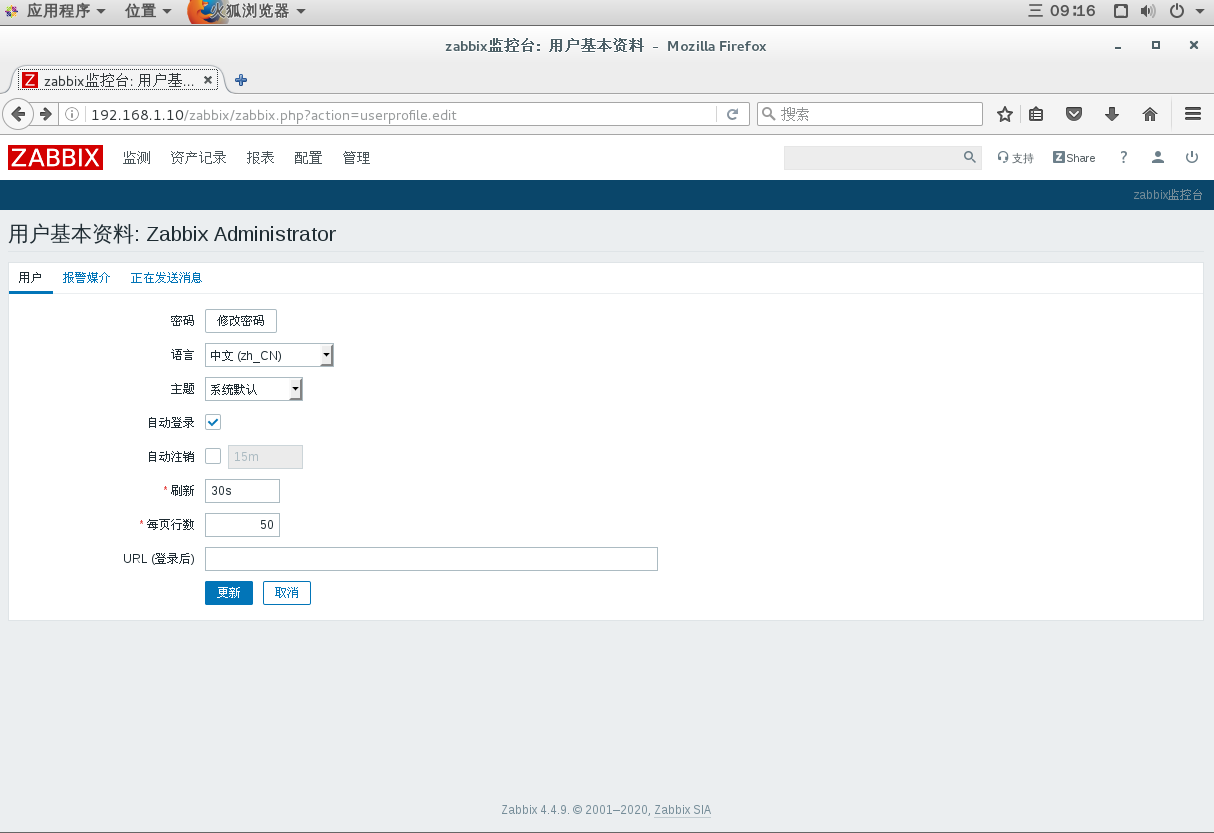Click the disabled 15m auto-logout field
Screen dimensions: 1214x833
[x=266, y=457]
